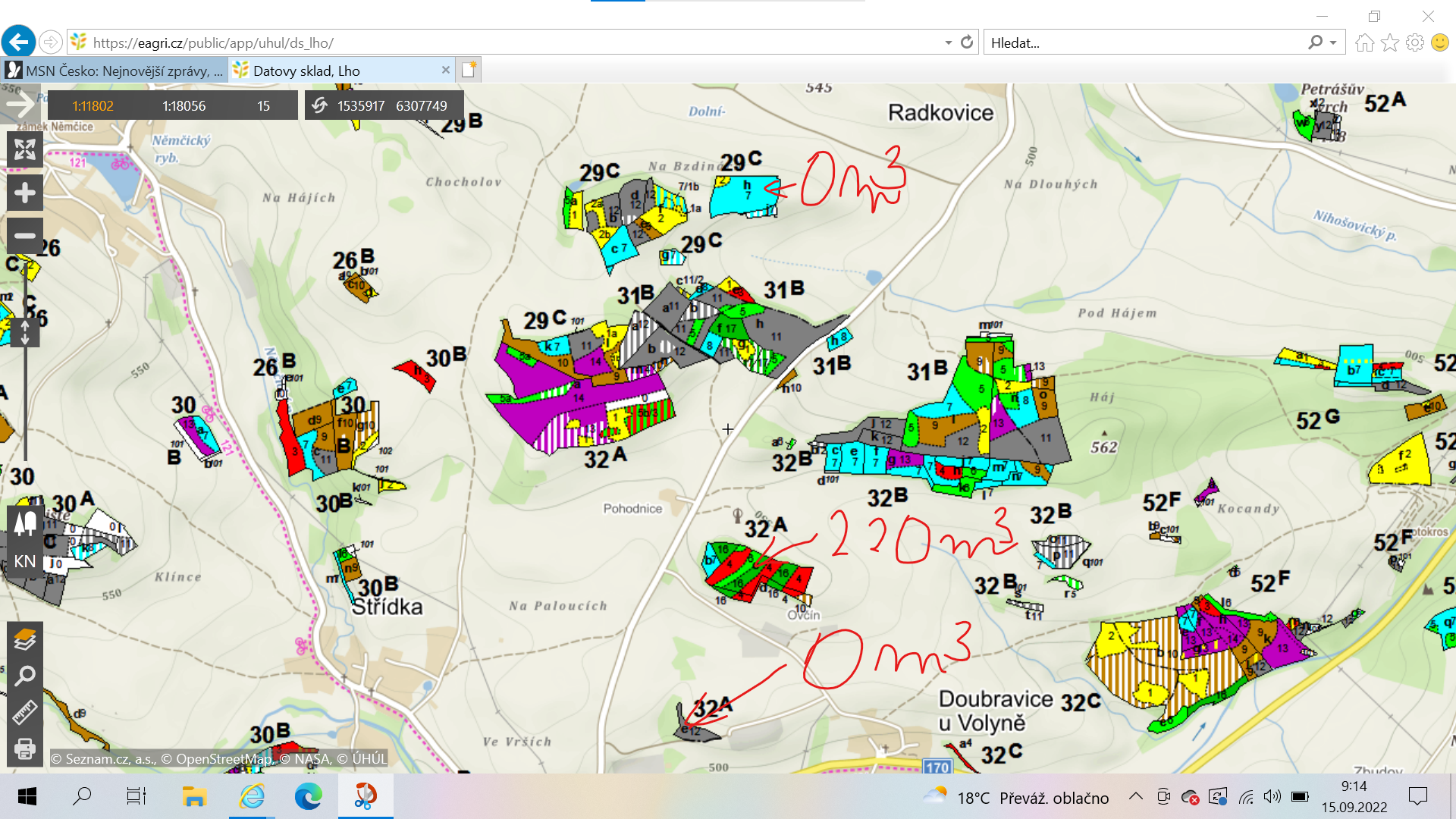1456x819 pixels.
Task: Close the Datovy sklad tab
Action: pyautogui.click(x=445, y=70)
